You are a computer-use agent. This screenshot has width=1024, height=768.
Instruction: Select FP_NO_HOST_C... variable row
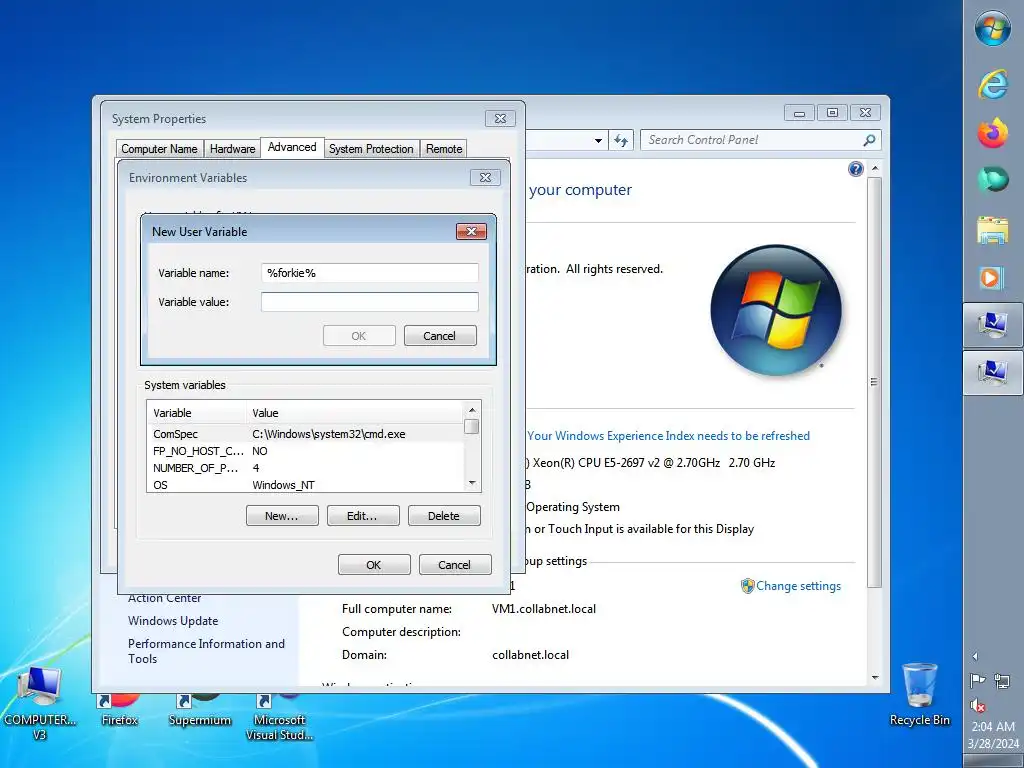(x=305, y=451)
